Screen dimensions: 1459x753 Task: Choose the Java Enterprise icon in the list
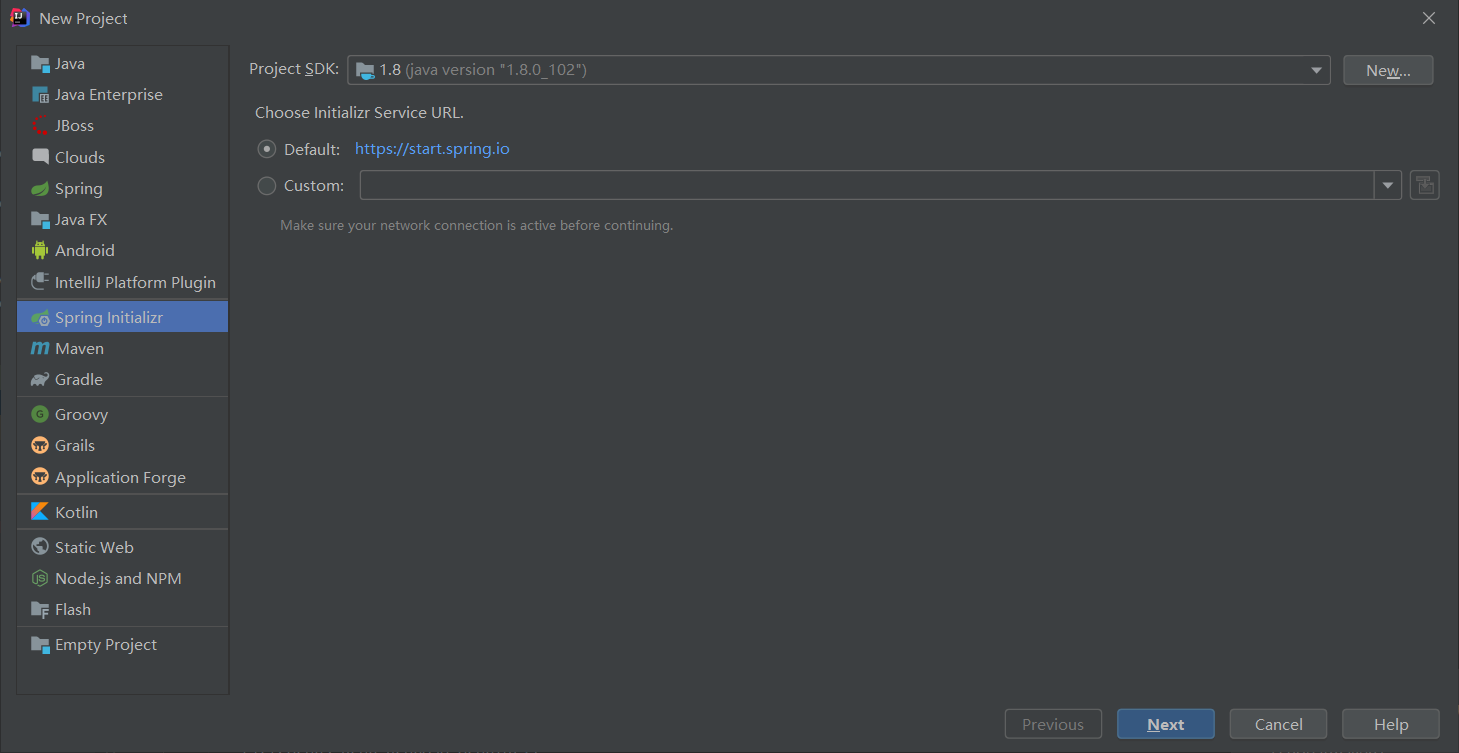point(40,95)
